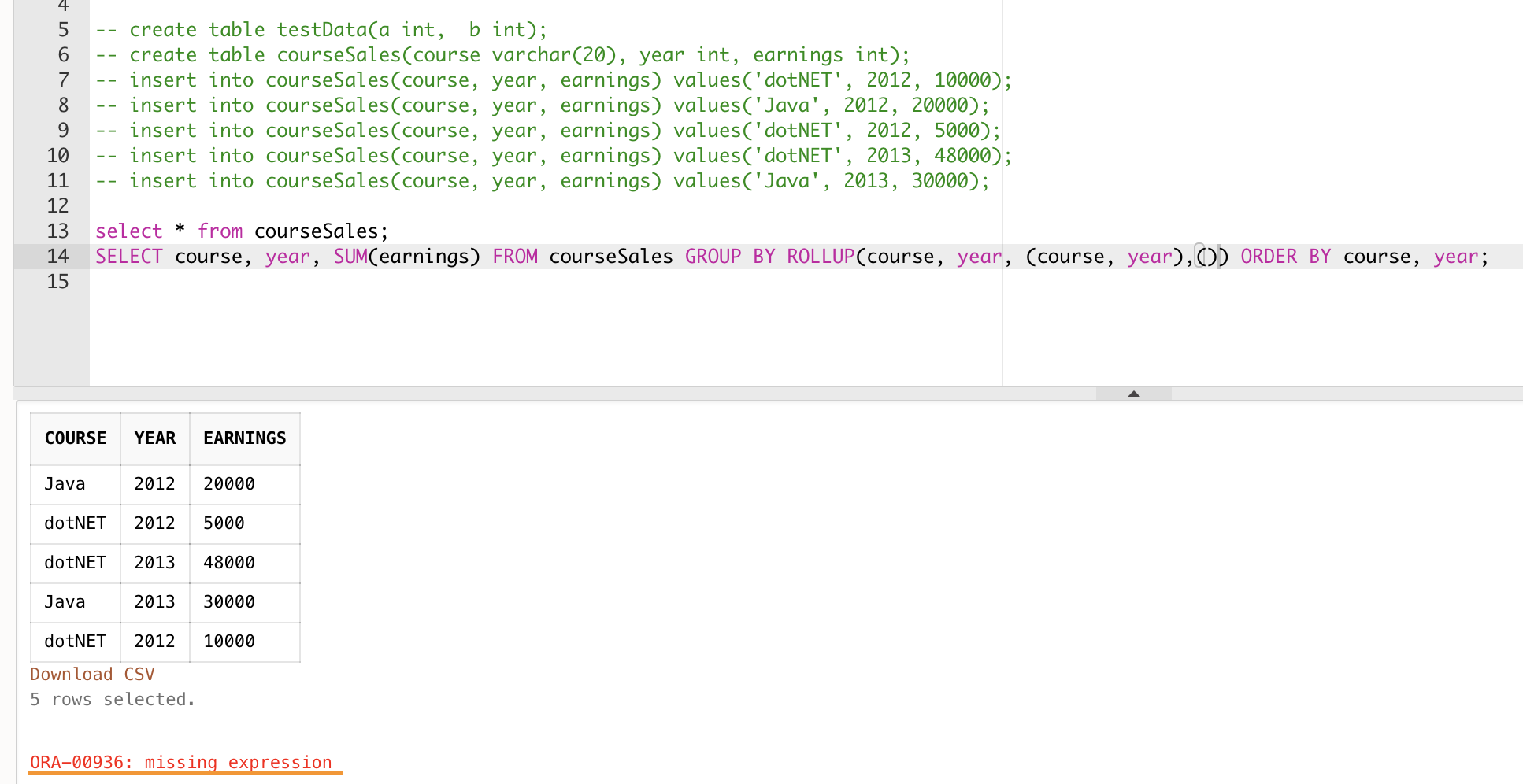Click the 10000 earnings cell
The width and height of the screenshot is (1523, 784).
click(245, 642)
